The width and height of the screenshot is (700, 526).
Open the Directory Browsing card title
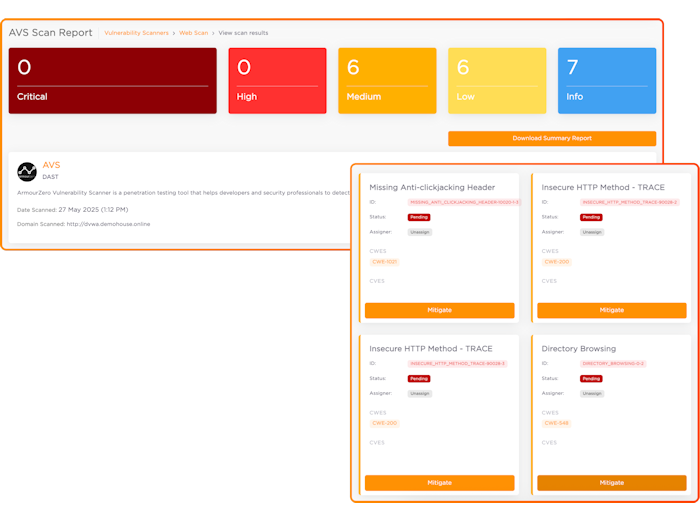(x=579, y=349)
